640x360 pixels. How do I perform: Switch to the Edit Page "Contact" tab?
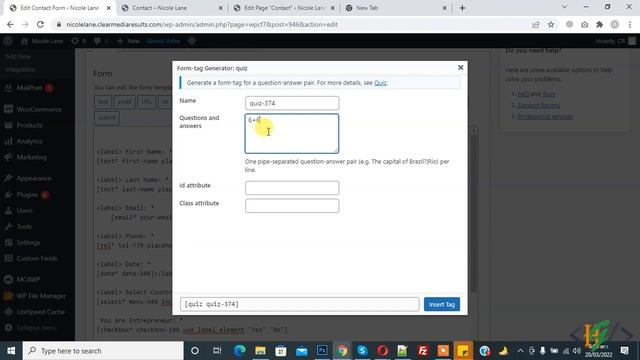(284, 8)
